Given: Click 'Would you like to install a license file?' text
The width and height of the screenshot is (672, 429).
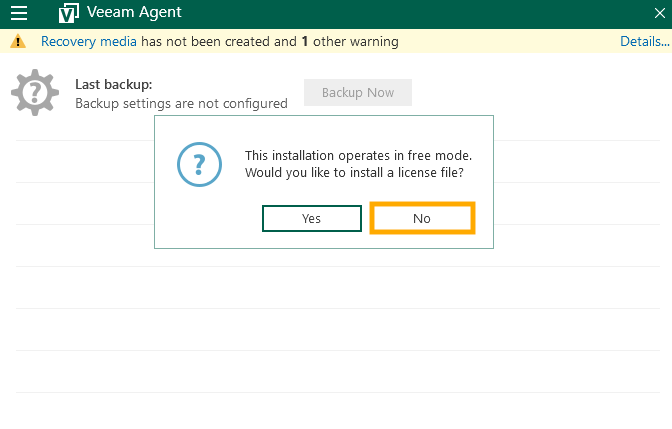Looking at the screenshot, I should tap(354, 173).
